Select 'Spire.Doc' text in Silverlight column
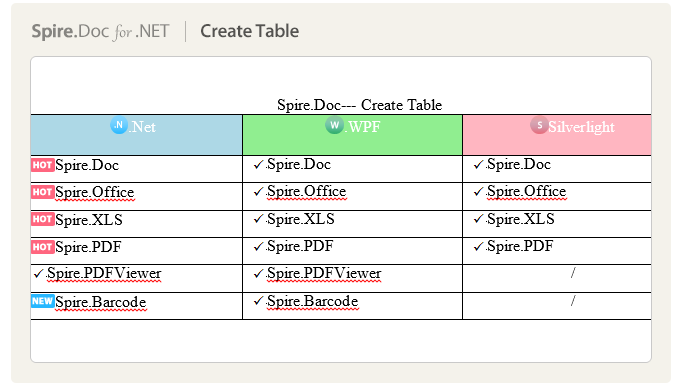This screenshot has width=682, height=390. [519, 164]
